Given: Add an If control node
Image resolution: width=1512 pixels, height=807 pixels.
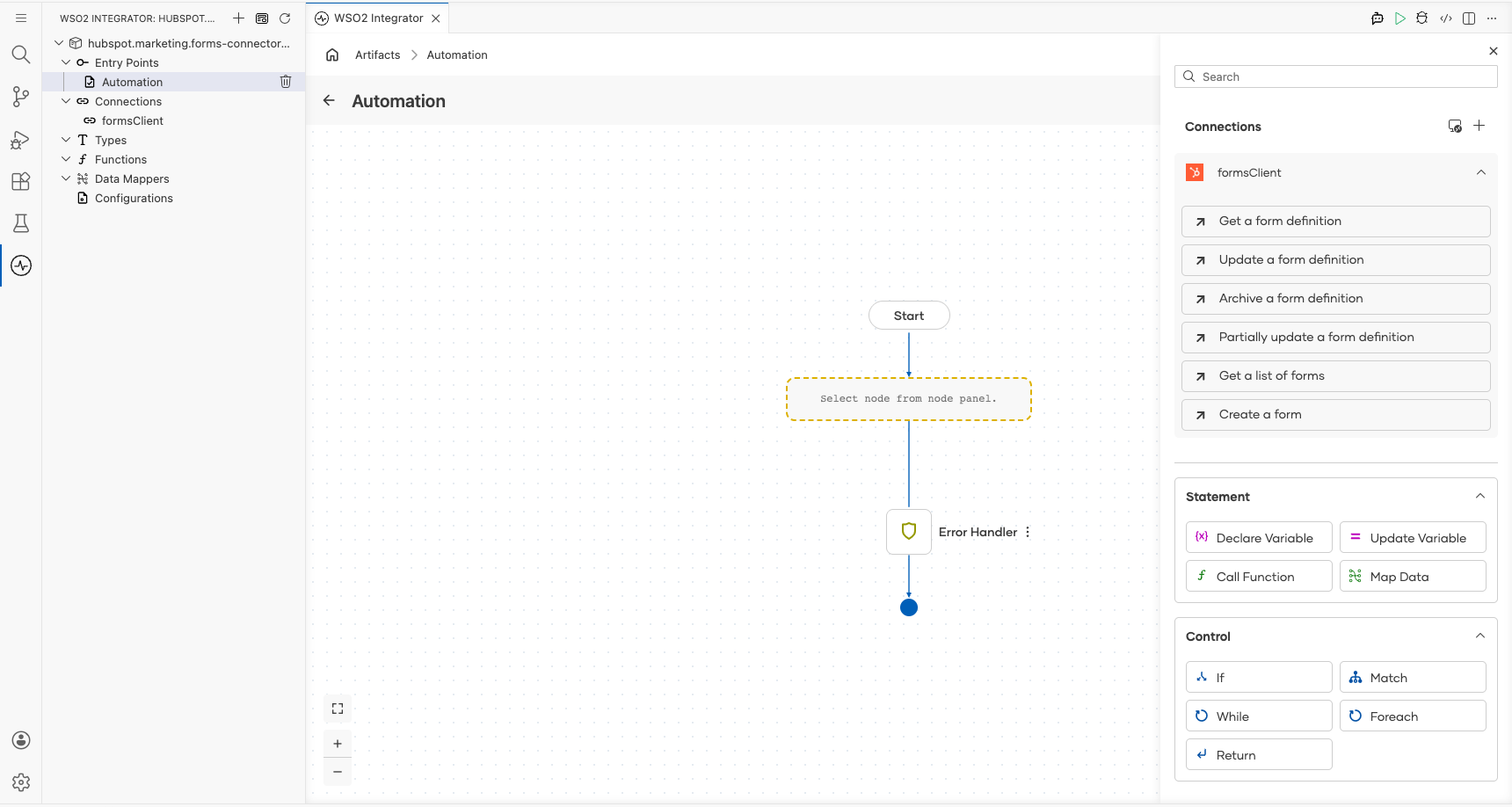Looking at the screenshot, I should point(1259,677).
